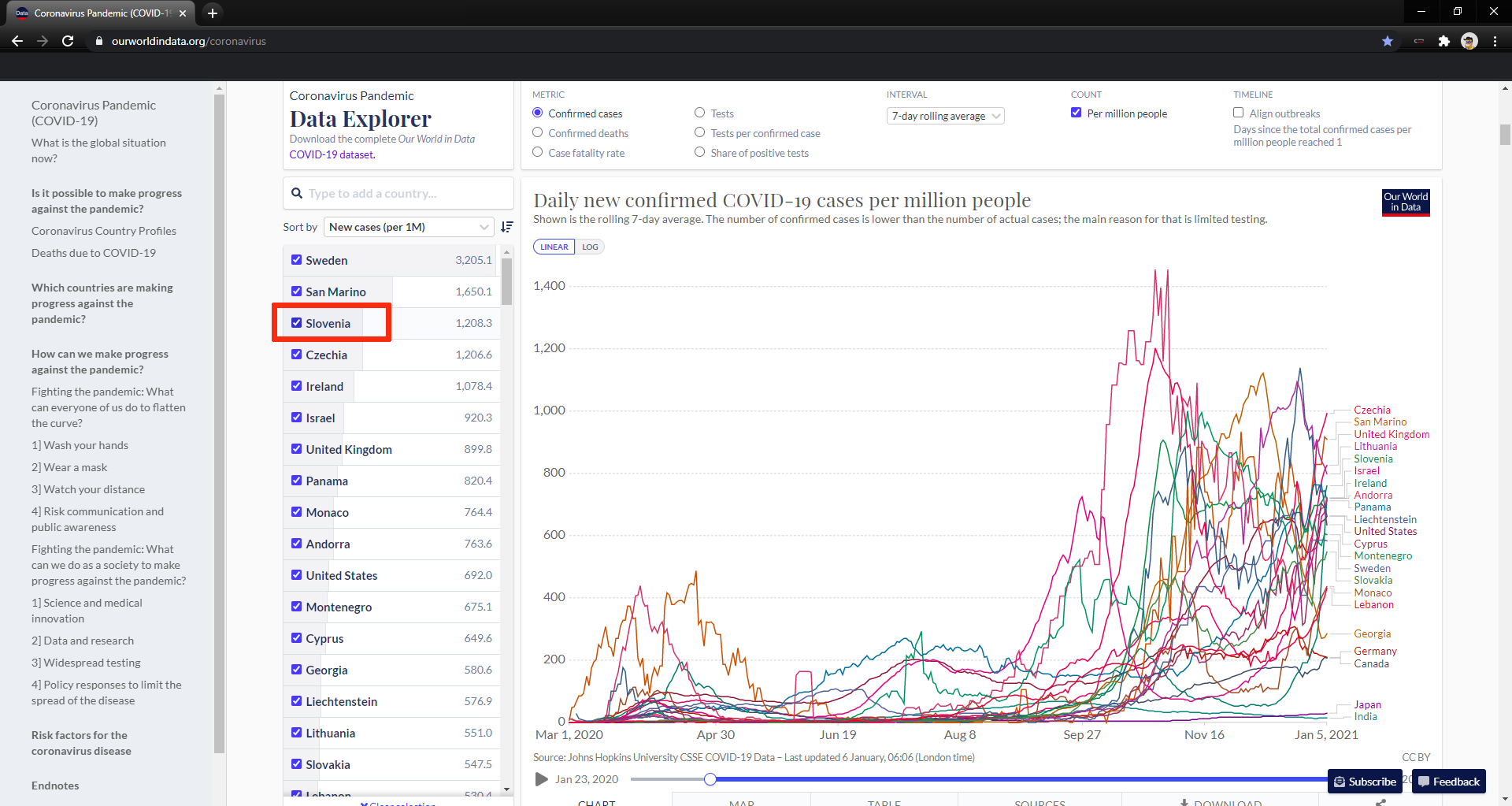
Task: Click the Our World in Data logo
Action: coord(1406,202)
